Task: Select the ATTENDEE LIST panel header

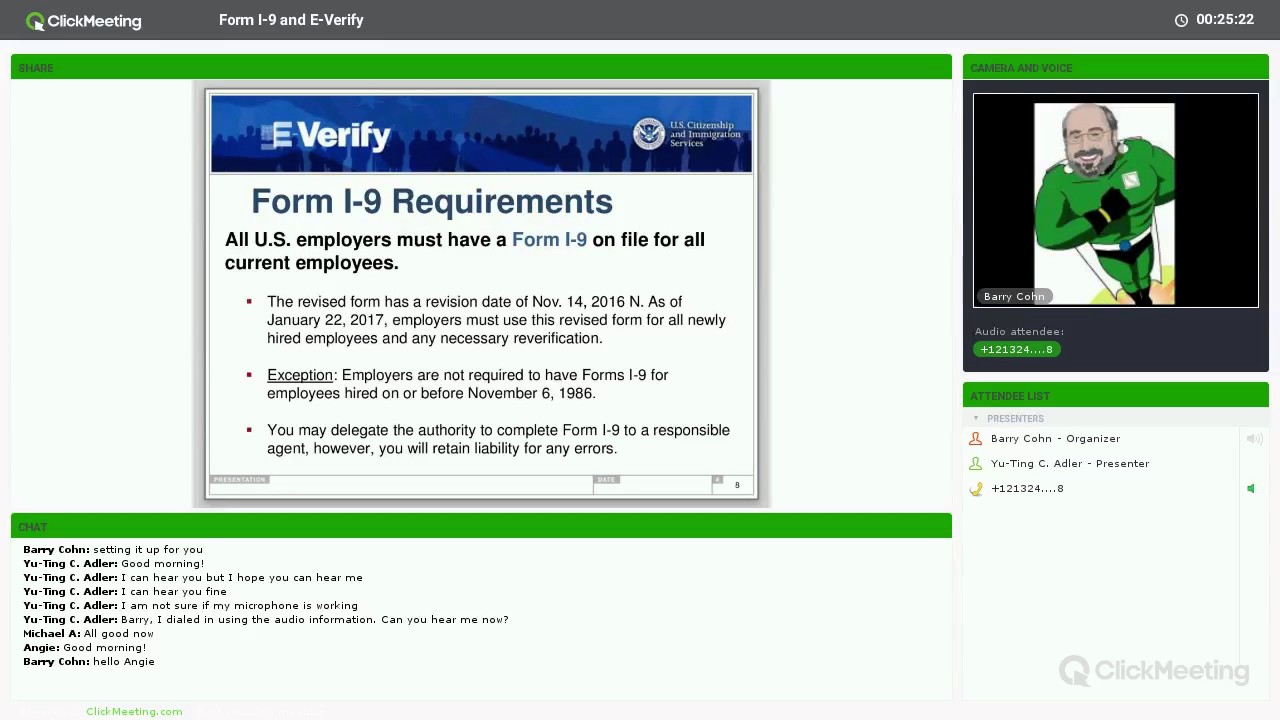Action: (1116, 395)
